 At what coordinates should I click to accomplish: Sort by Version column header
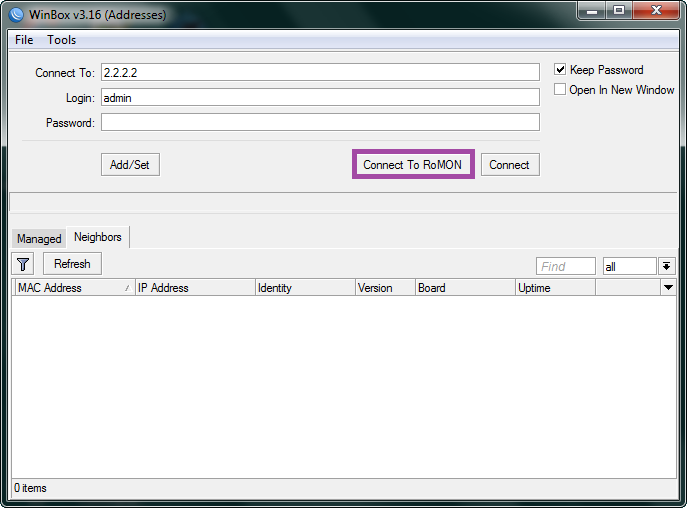tap(385, 288)
